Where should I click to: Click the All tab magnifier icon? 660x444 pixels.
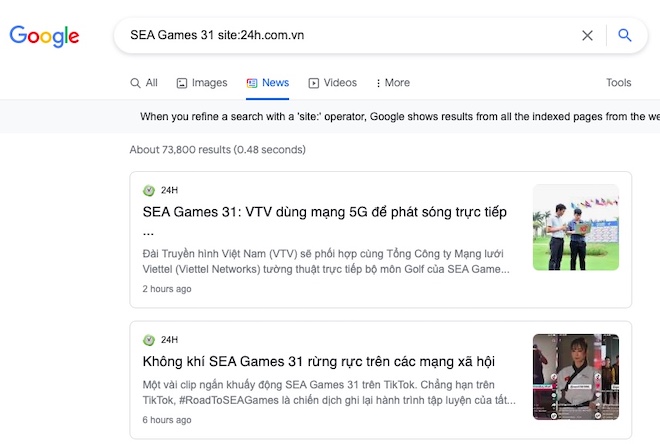135,83
